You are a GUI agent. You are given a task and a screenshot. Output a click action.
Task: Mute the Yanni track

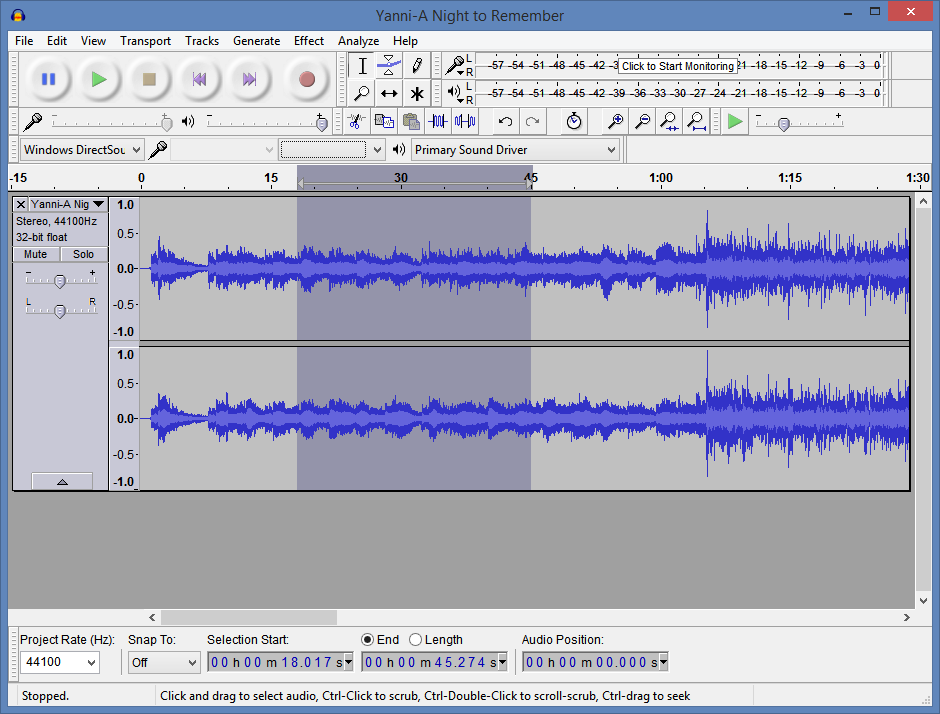36,254
